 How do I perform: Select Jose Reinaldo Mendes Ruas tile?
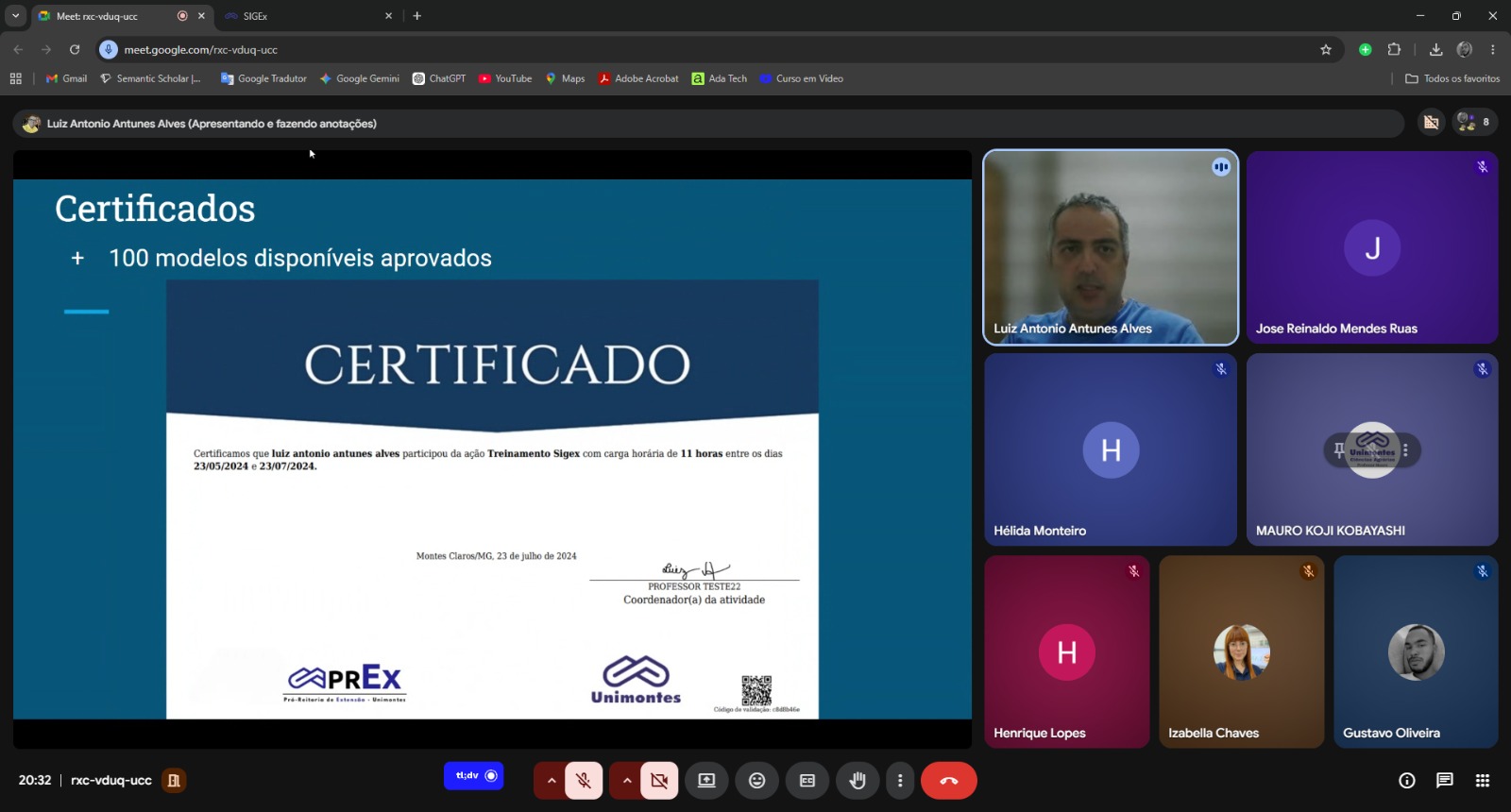(x=1372, y=247)
